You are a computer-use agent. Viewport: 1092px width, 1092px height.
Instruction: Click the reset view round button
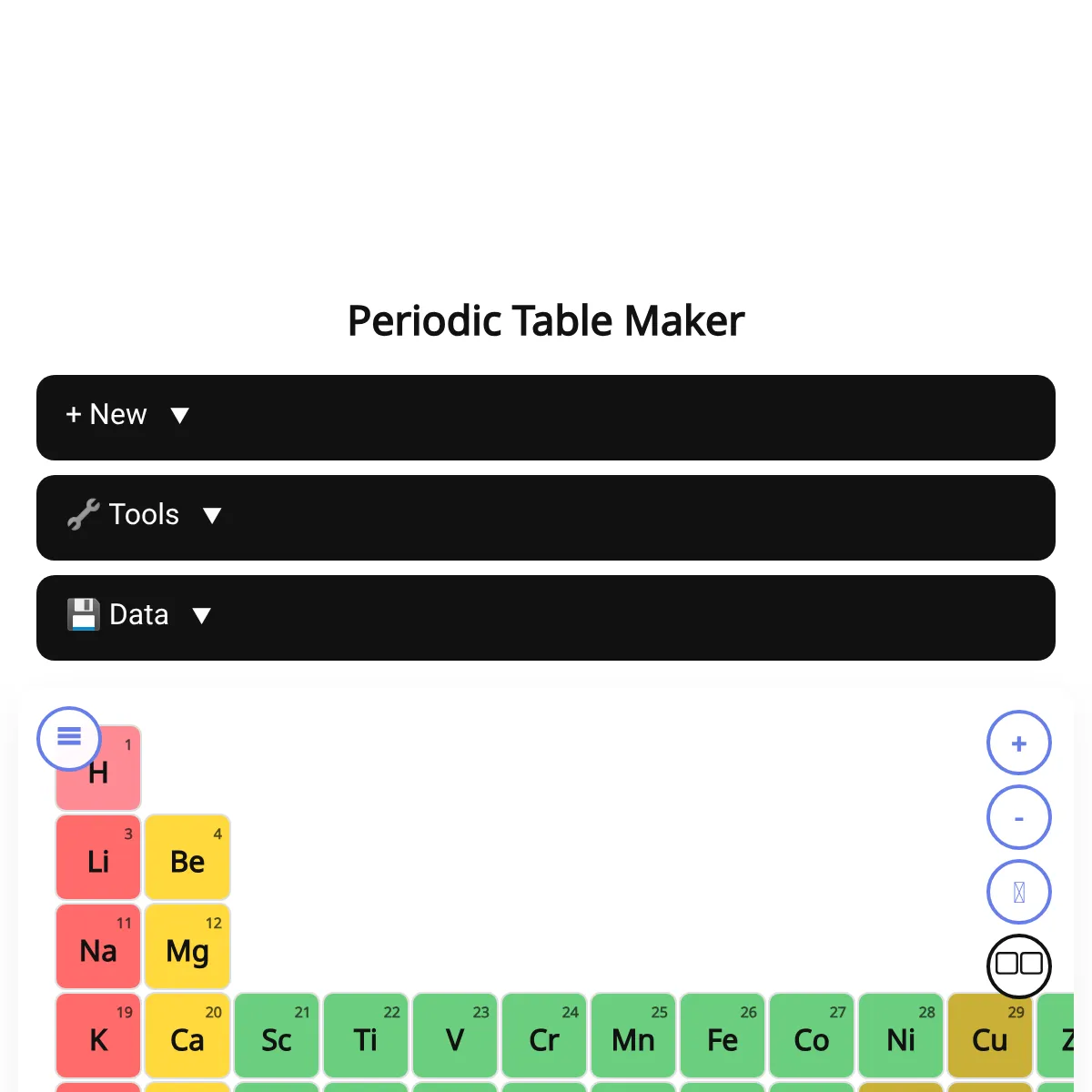click(x=1019, y=893)
